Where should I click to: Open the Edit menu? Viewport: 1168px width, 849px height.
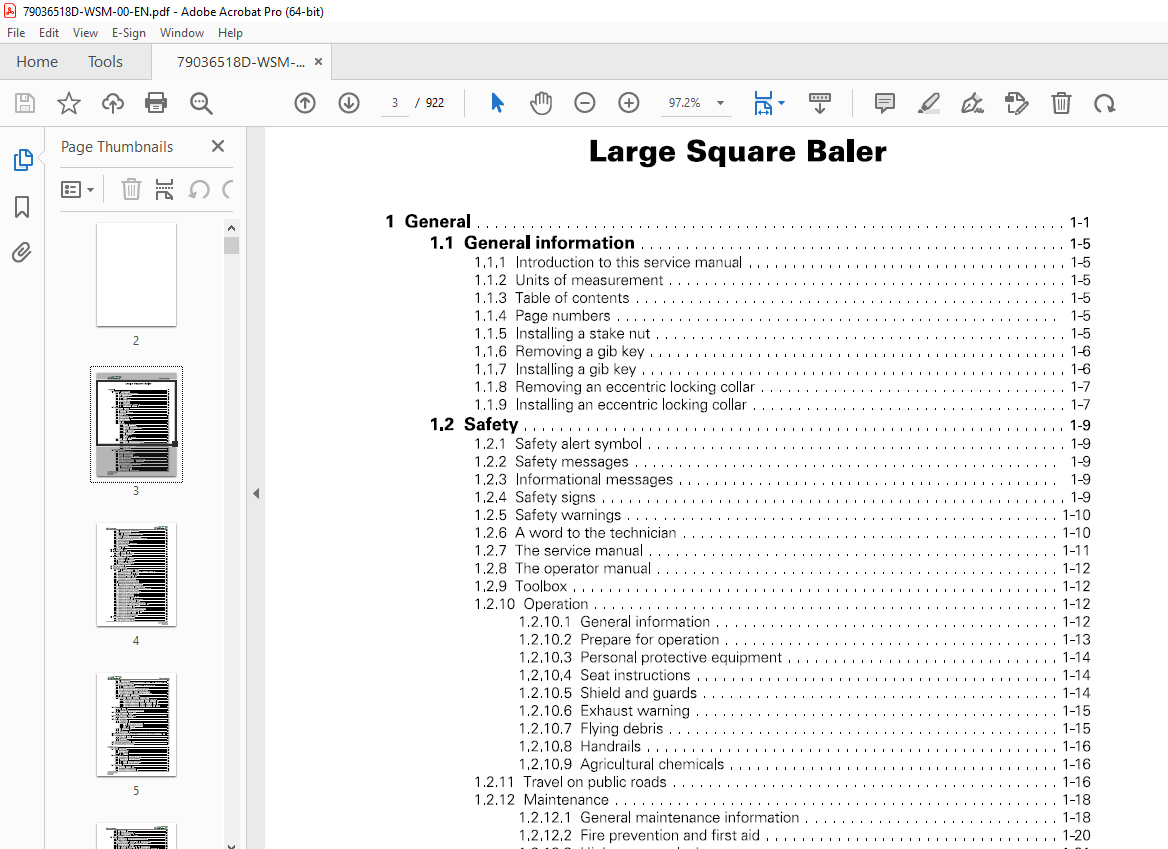[x=48, y=33]
